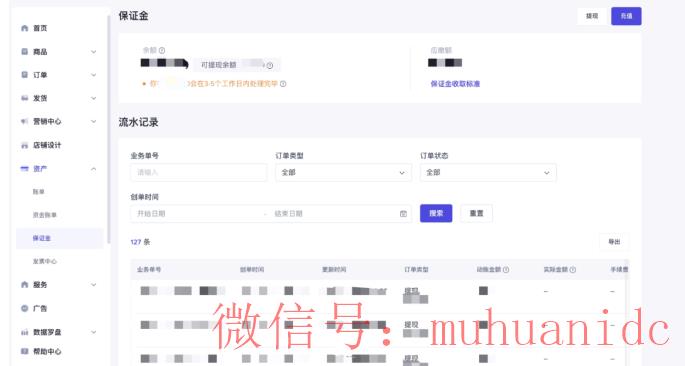This screenshot has height=366, width=685.
Task: Click the 创单时间 column header
Action: point(252,269)
